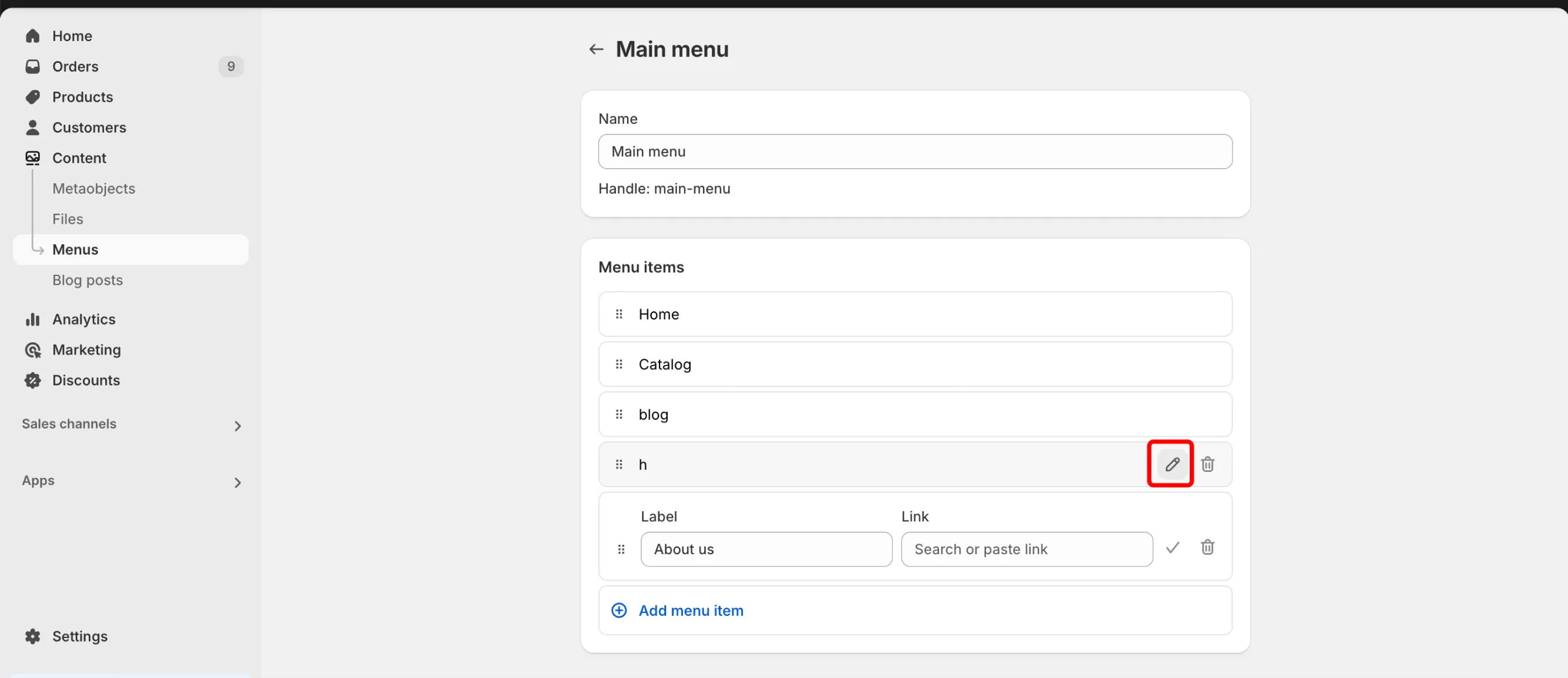The image size is (1568, 678).
Task: Click the Orders inbox icon
Action: 33,66
